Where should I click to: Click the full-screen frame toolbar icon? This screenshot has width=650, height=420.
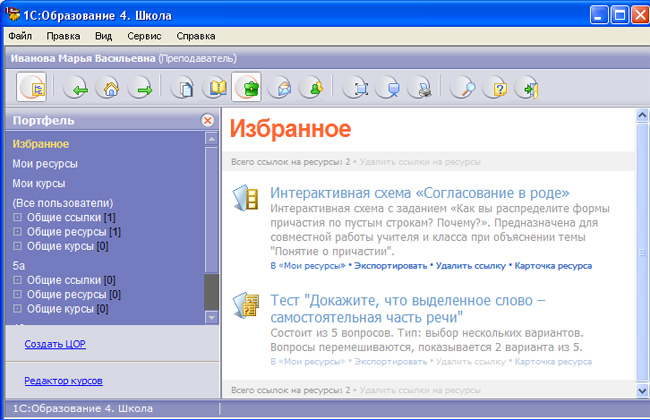[x=357, y=88]
